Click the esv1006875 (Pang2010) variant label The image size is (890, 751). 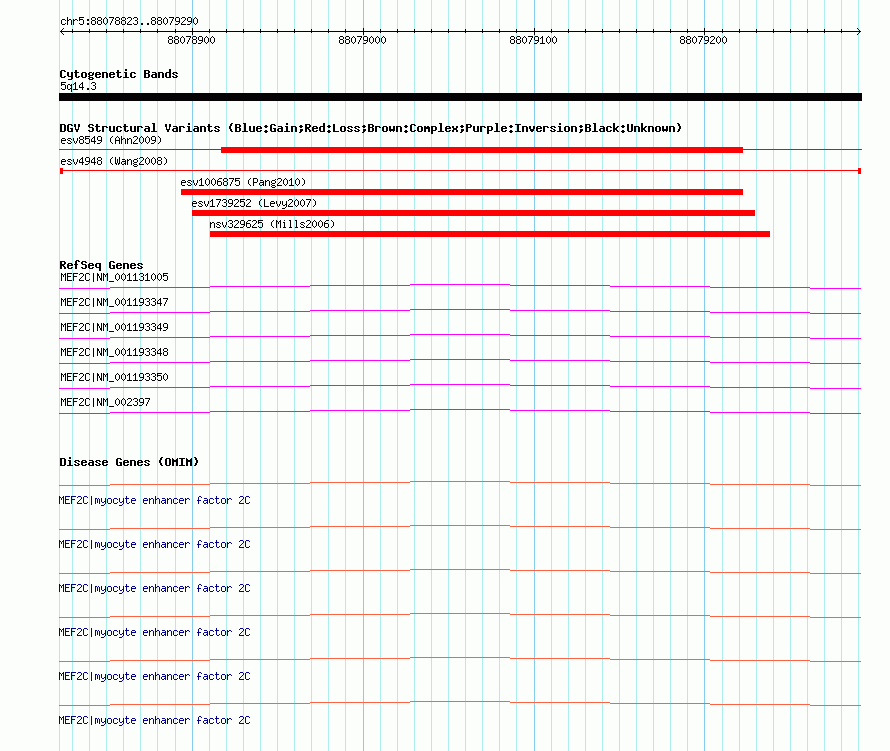243,182
